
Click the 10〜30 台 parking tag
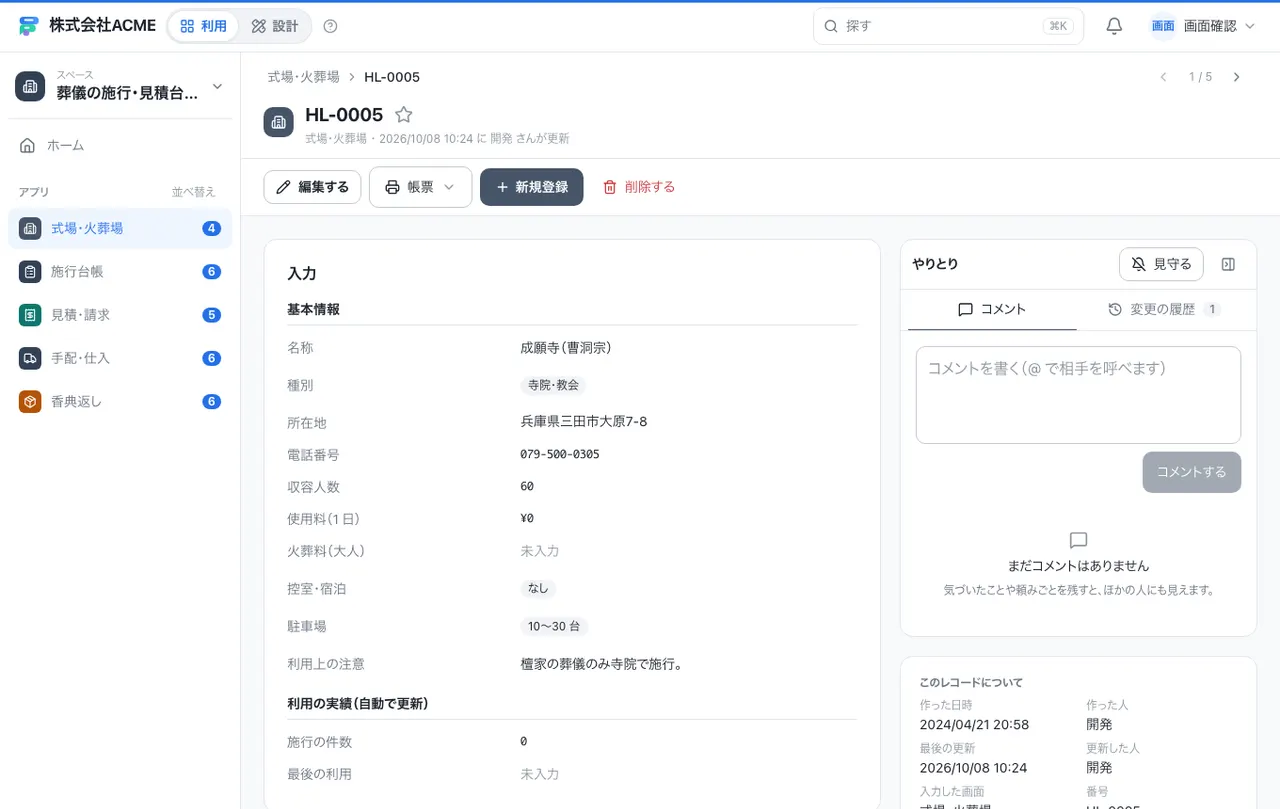[554, 627]
